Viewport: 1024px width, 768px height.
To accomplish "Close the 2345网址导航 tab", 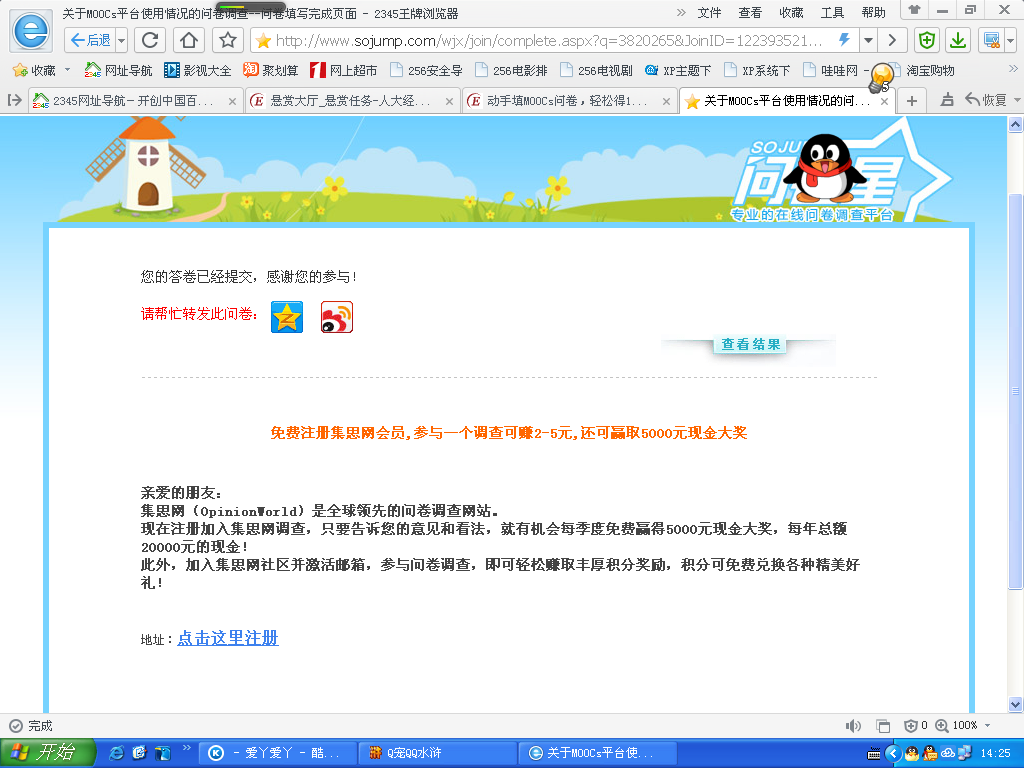I will 232,101.
